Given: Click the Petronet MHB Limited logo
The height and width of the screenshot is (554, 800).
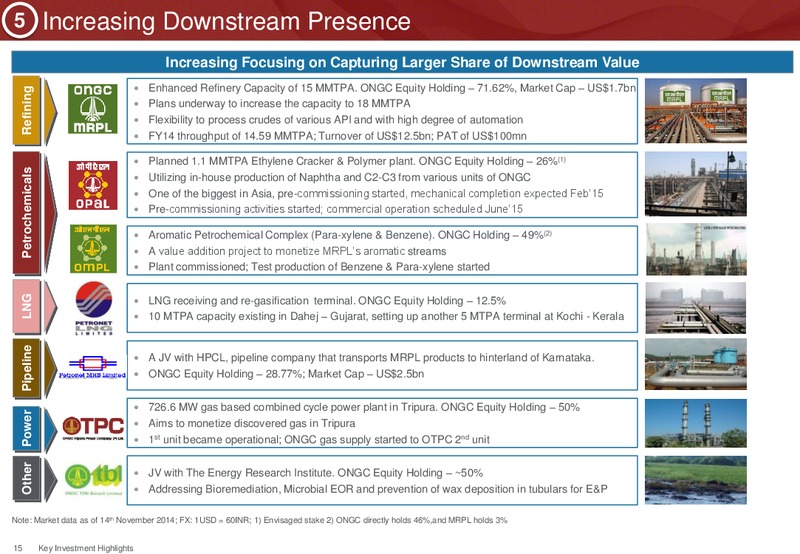Looking at the screenshot, I should tap(92, 367).
